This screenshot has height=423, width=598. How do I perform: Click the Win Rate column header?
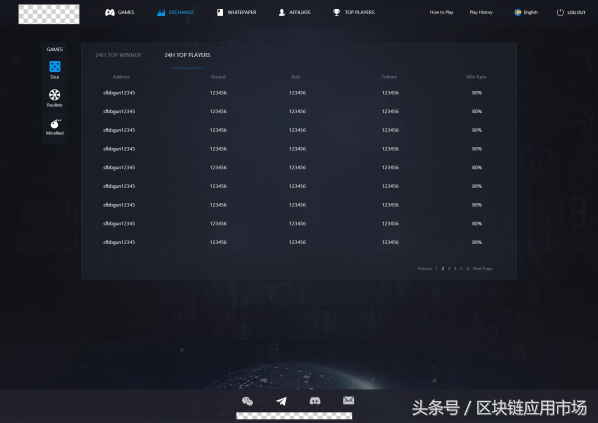pyautogui.click(x=476, y=77)
